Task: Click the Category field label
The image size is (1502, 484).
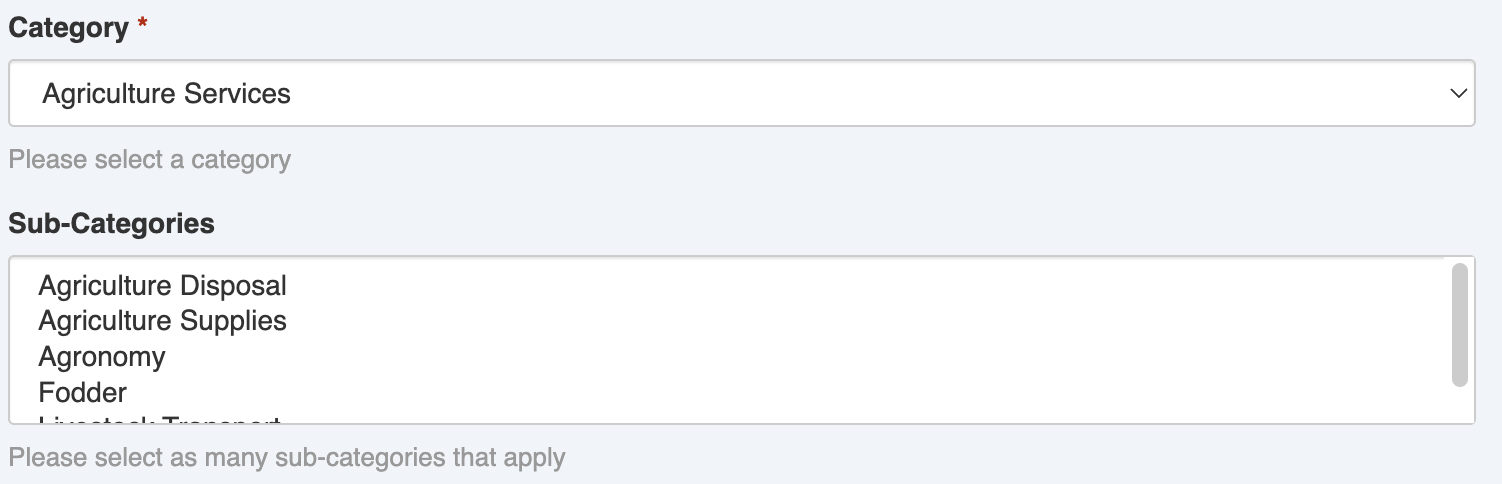Action: tap(68, 28)
